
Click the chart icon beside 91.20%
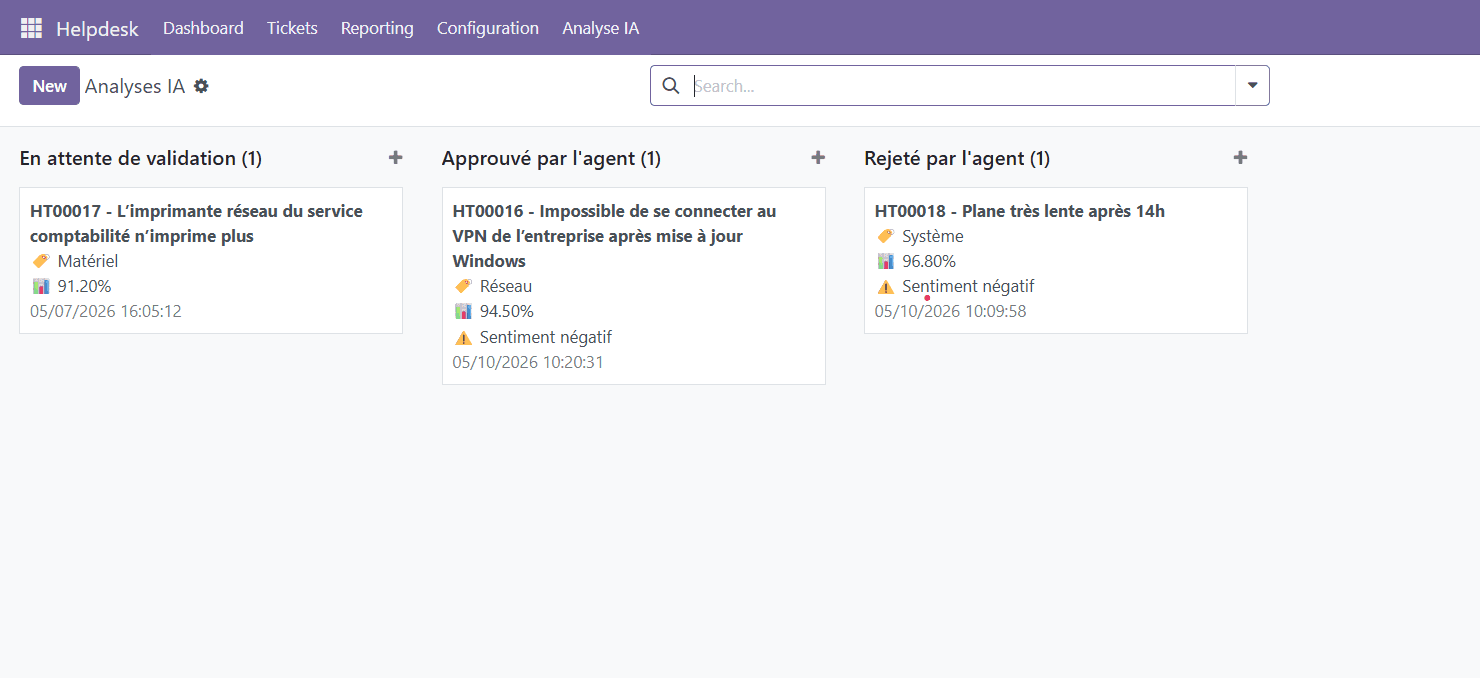pos(41,286)
